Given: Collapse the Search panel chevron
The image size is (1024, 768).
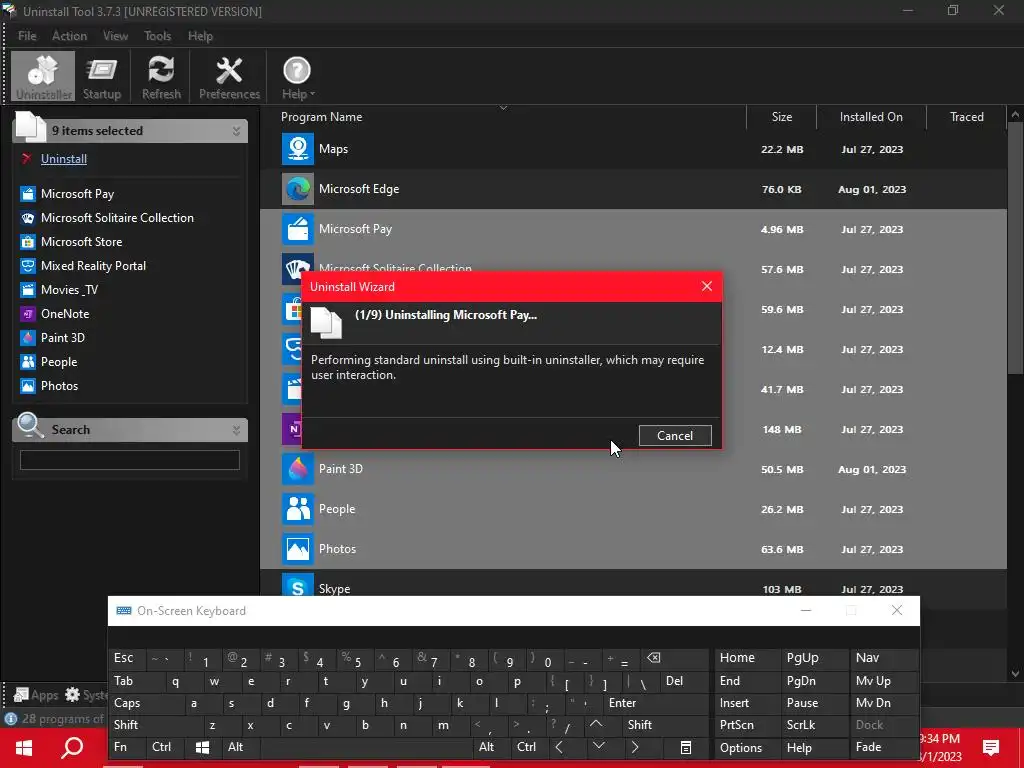Looking at the screenshot, I should point(236,430).
